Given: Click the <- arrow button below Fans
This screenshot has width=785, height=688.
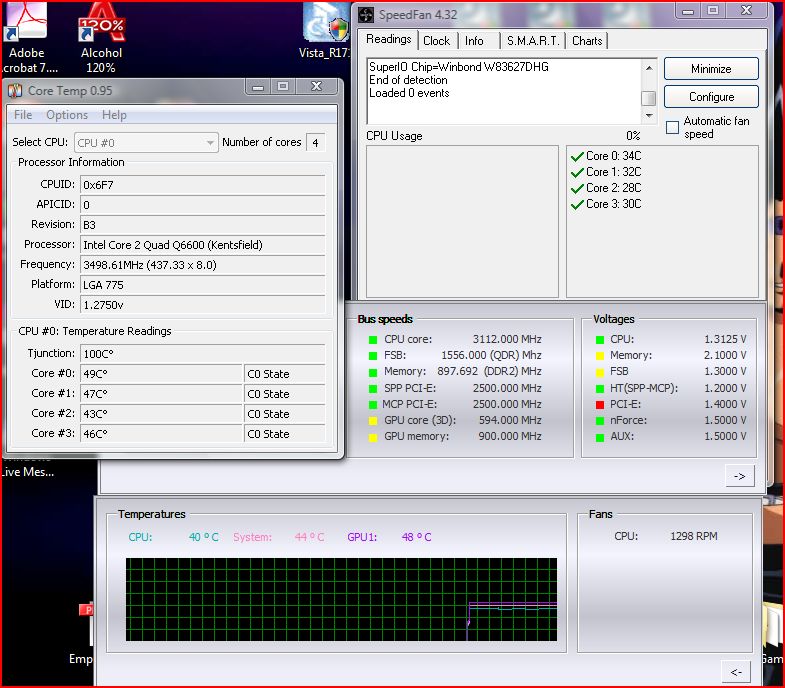Looking at the screenshot, I should tap(736, 672).
